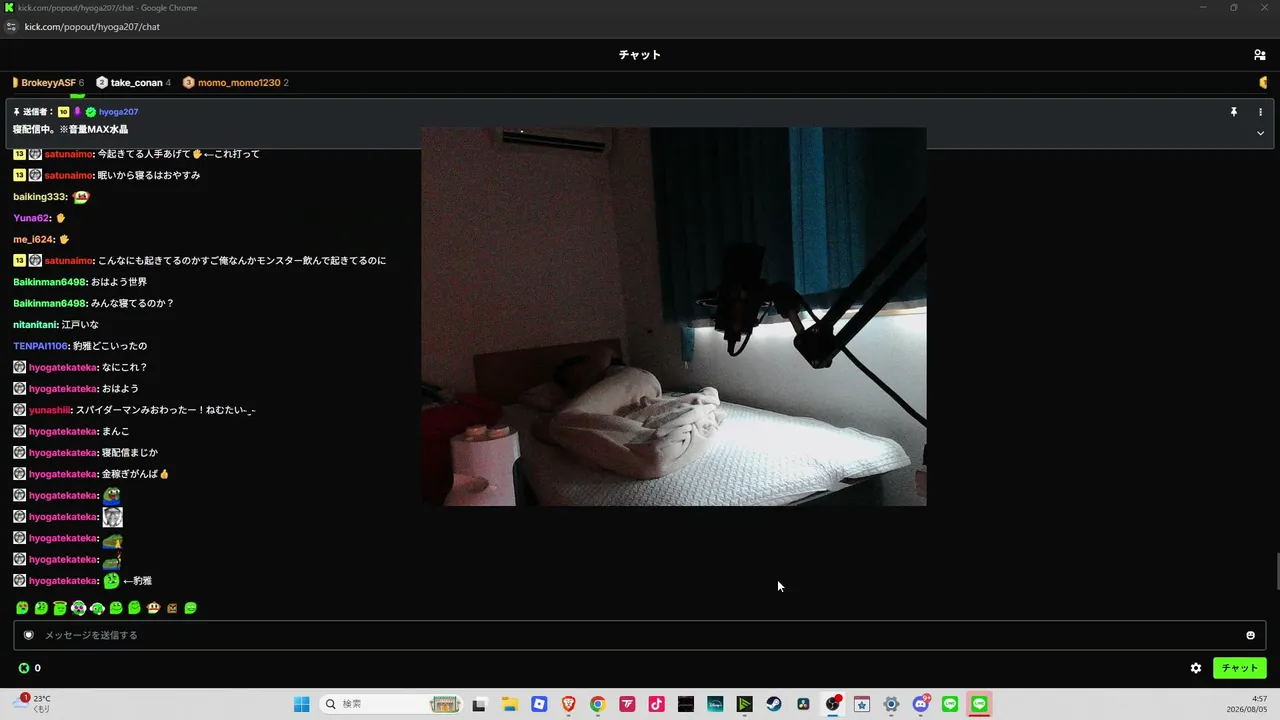Expand the pinned message chevron
1280x720 pixels.
click(1260, 133)
